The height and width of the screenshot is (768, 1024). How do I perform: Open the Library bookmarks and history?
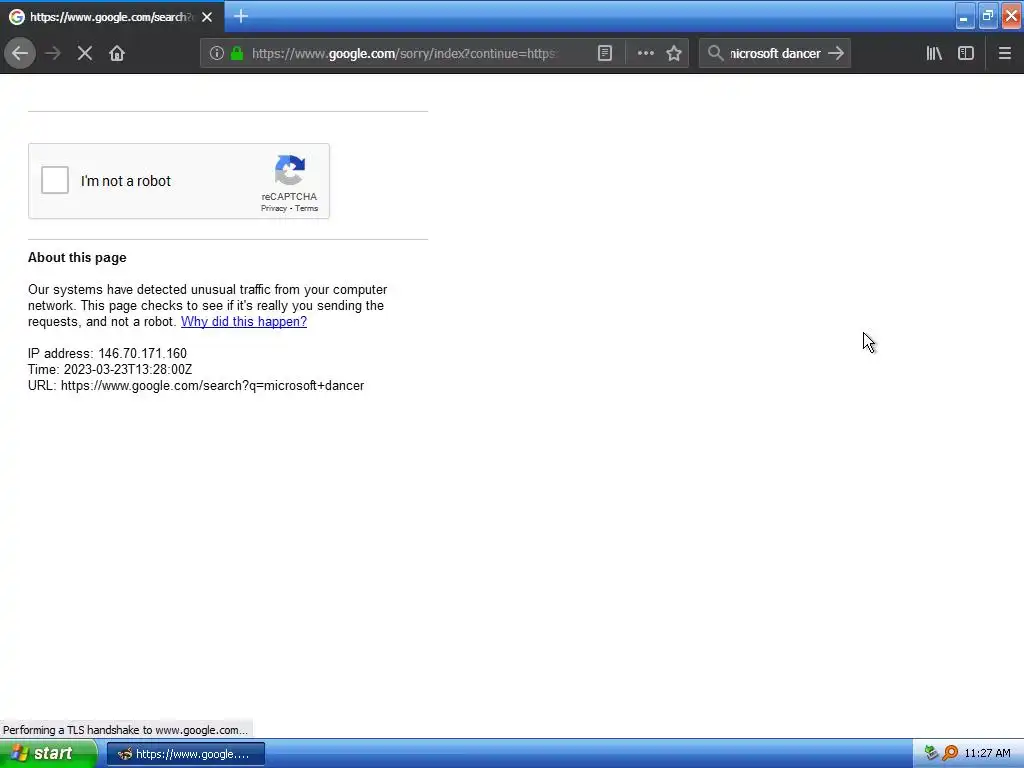[934, 54]
